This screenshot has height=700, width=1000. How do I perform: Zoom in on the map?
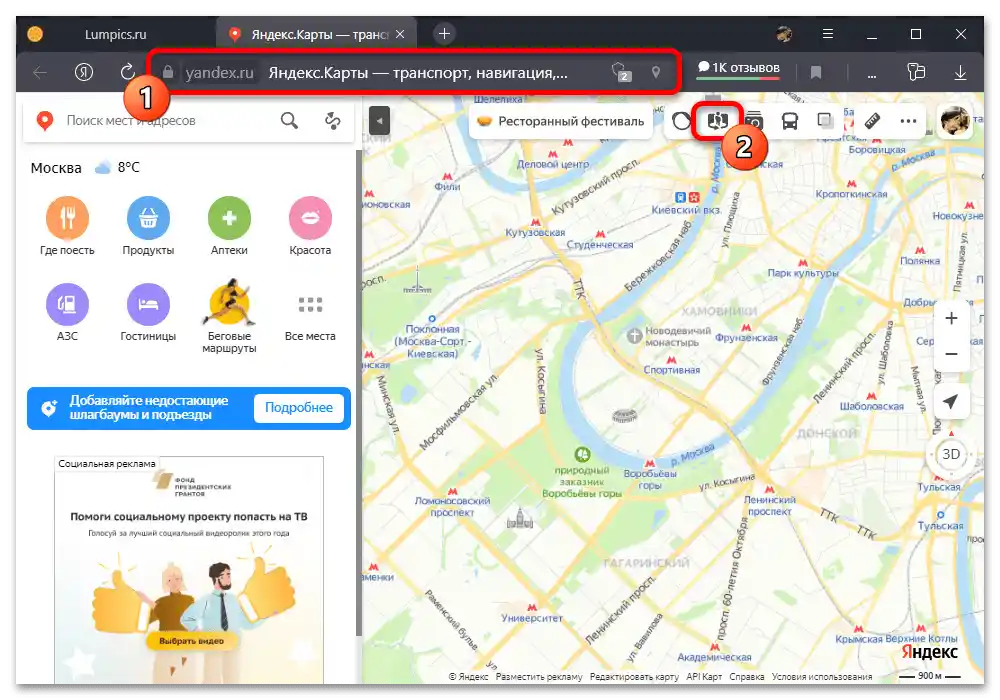click(x=951, y=318)
